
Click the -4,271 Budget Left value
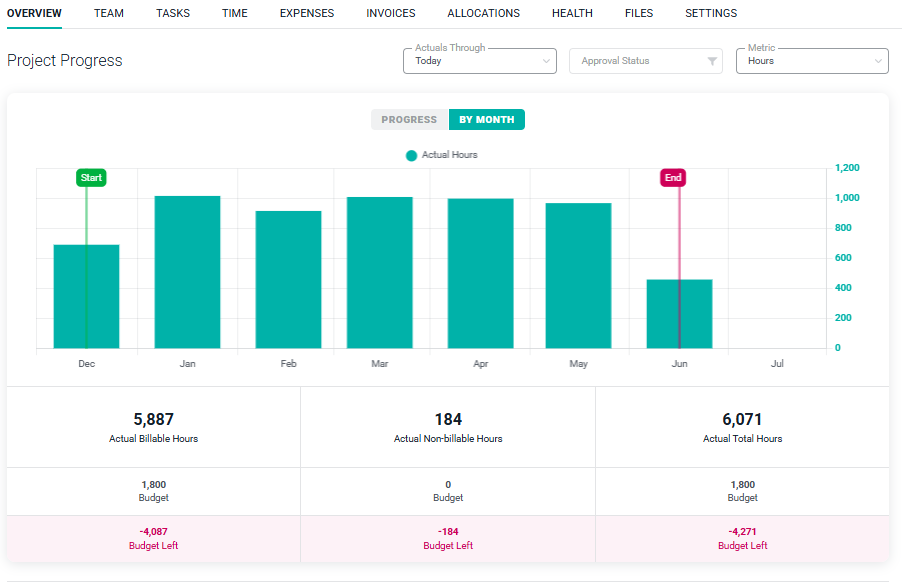(x=743, y=532)
